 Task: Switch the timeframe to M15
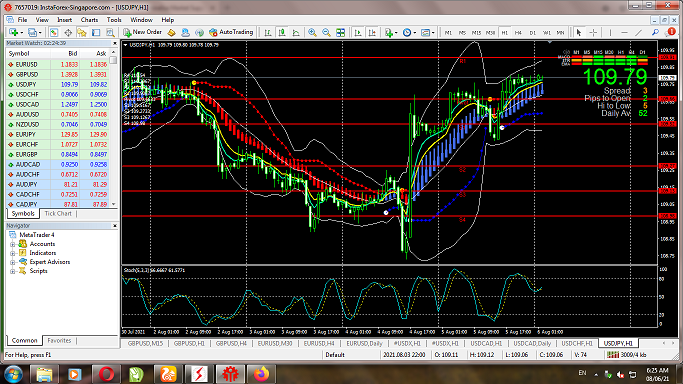point(477,33)
